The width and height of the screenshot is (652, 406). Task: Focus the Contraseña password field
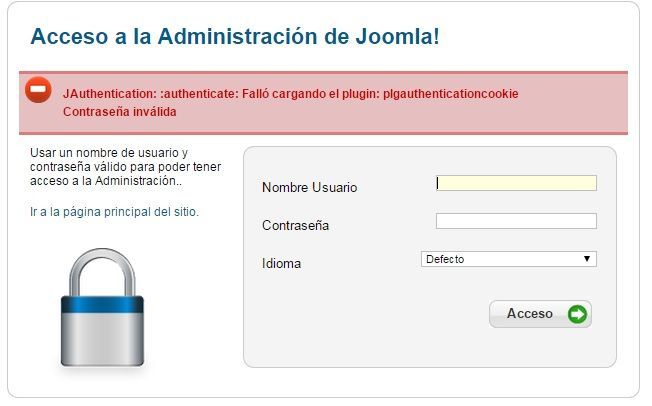point(516,221)
